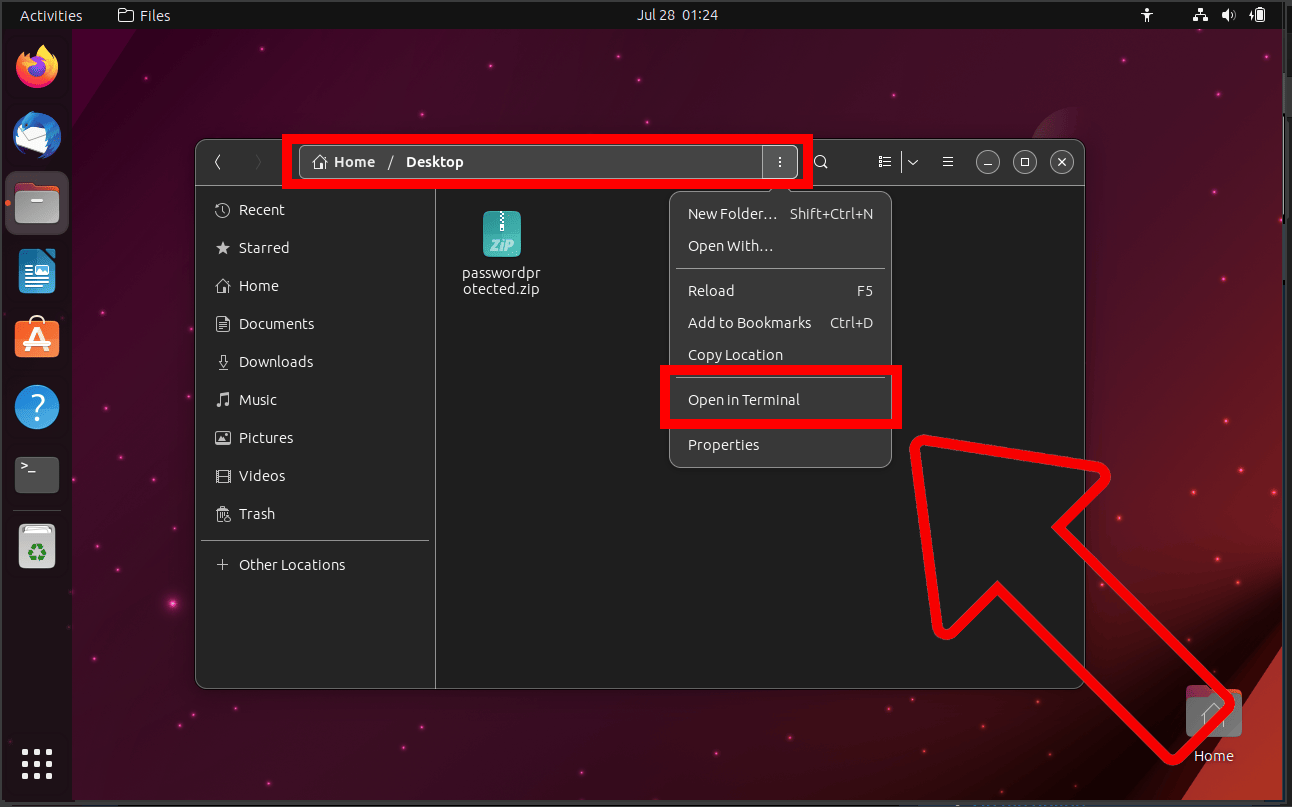Open the Firefox browser from the dock

[x=36, y=65]
